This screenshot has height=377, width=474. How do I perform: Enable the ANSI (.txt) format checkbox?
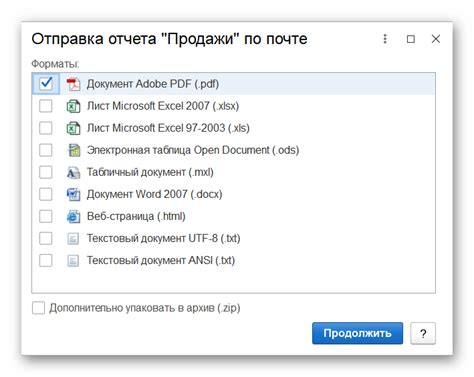(46, 260)
